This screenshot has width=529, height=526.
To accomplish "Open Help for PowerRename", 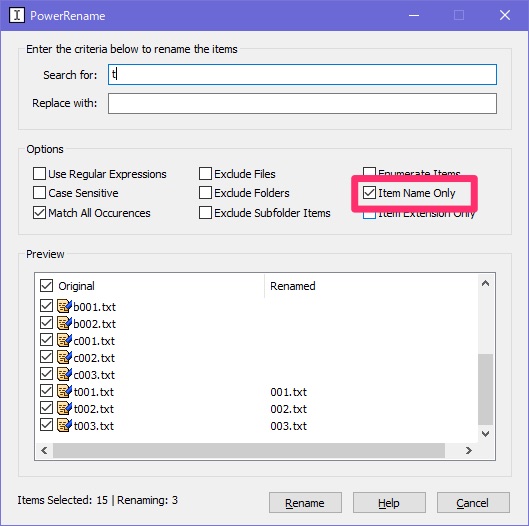I will [x=389, y=503].
